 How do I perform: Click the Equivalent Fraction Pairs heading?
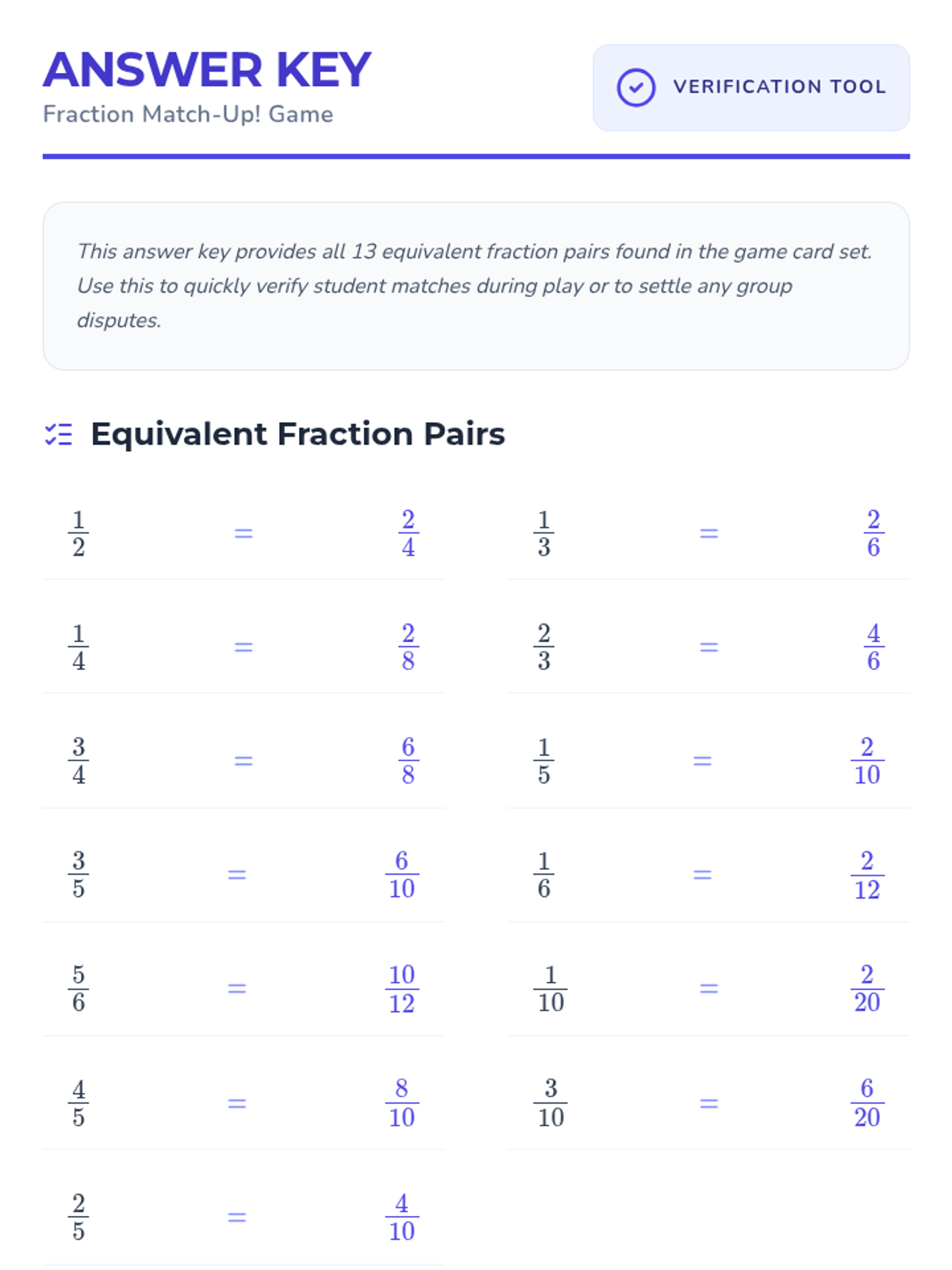[x=297, y=434]
